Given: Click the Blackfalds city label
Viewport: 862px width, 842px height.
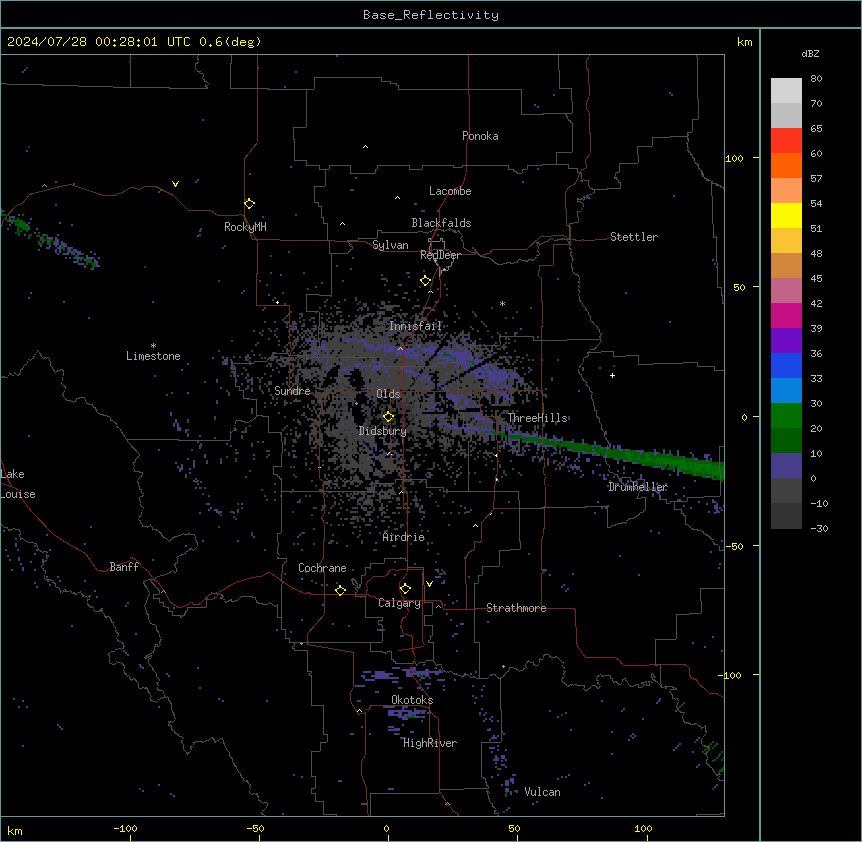Looking at the screenshot, I should (x=441, y=223).
